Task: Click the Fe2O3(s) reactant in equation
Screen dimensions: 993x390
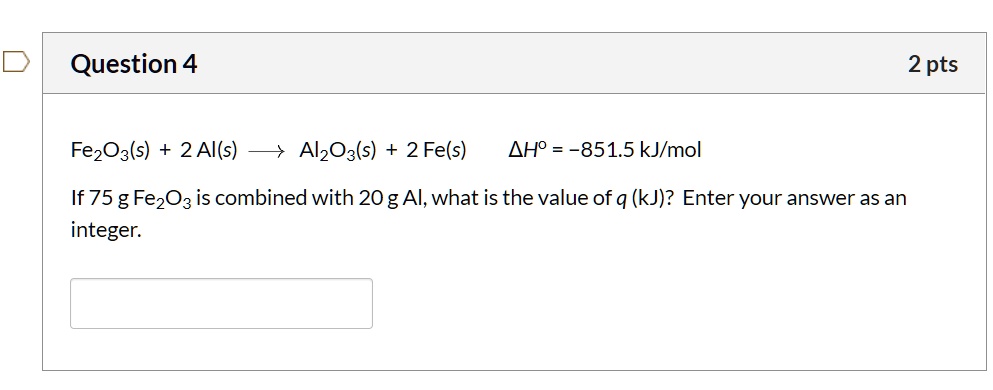Action: 110,151
